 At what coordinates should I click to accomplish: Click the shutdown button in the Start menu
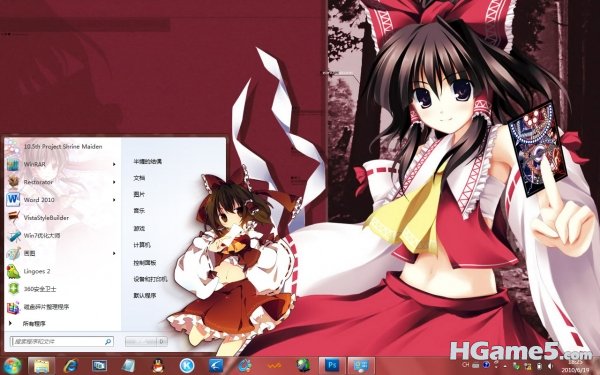click(141, 341)
